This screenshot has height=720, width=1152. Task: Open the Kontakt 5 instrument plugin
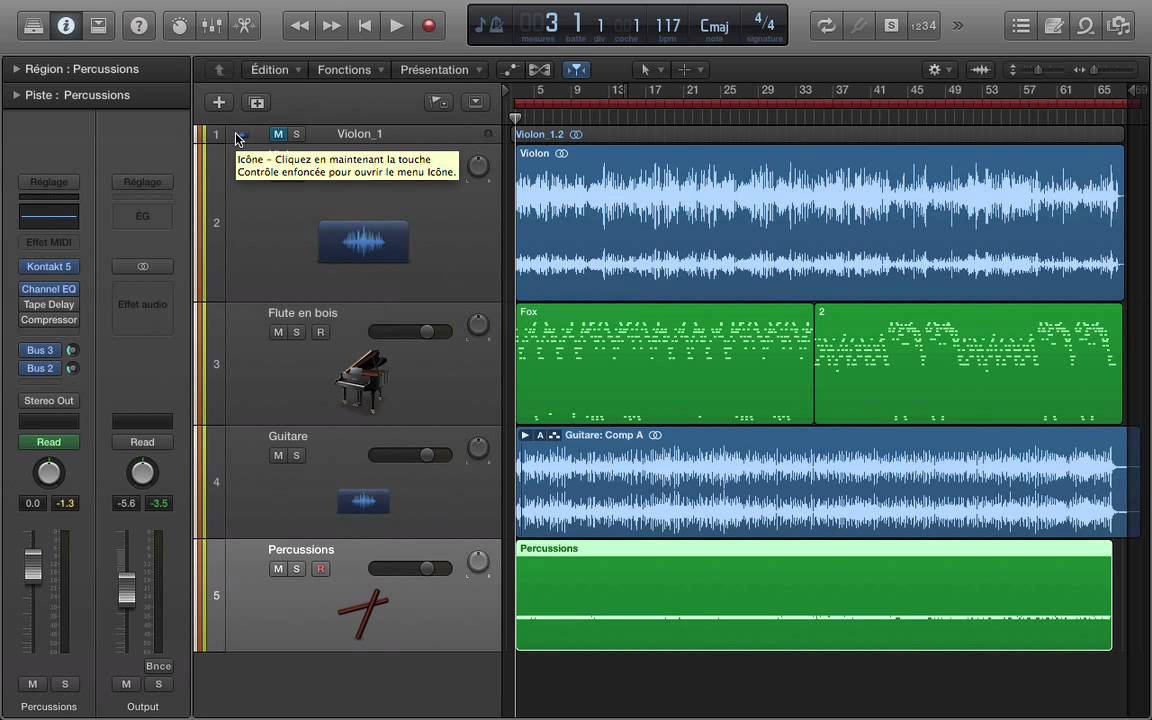[48, 267]
